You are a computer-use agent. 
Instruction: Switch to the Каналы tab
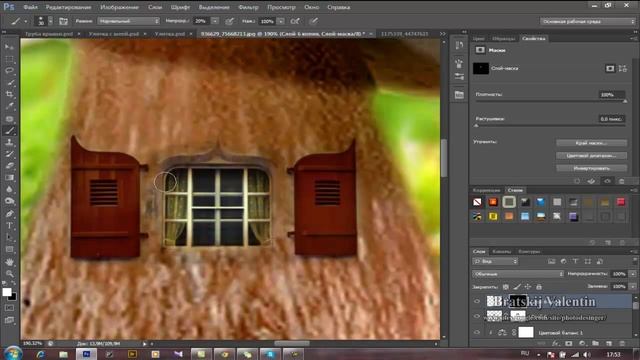[502, 251]
